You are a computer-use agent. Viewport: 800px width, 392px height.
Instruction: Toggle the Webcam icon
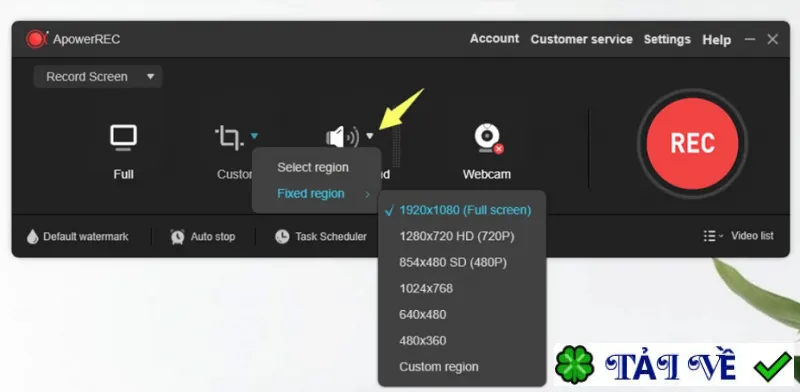pyautogui.click(x=488, y=137)
